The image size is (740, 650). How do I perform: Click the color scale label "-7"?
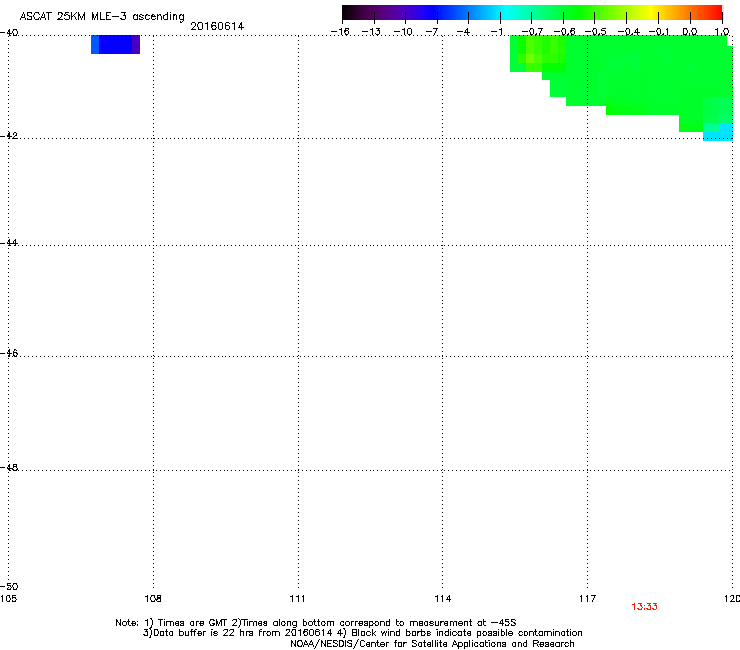click(x=432, y=32)
